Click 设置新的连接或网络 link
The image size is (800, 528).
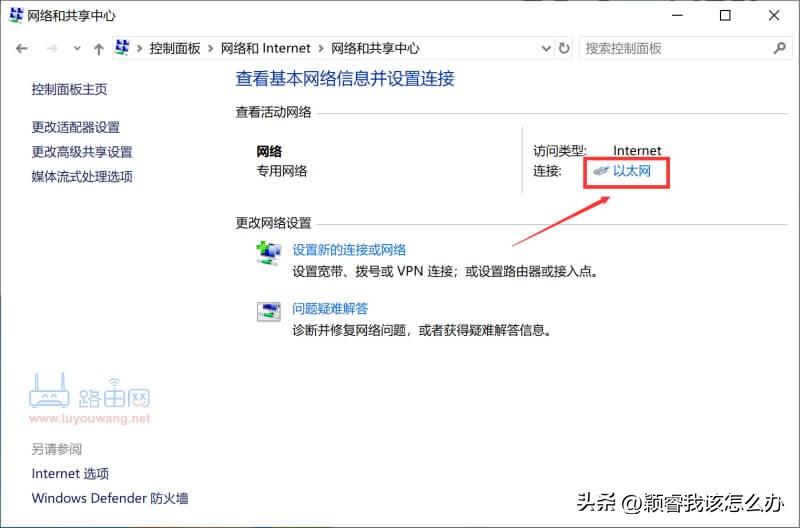pos(349,249)
